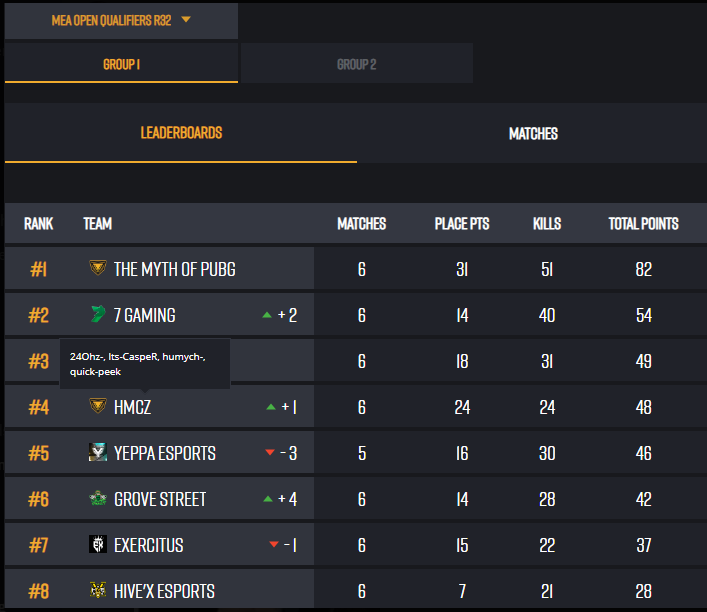Viewport: 707px width, 612px height.
Task: Open the Matches tab
Action: (533, 133)
